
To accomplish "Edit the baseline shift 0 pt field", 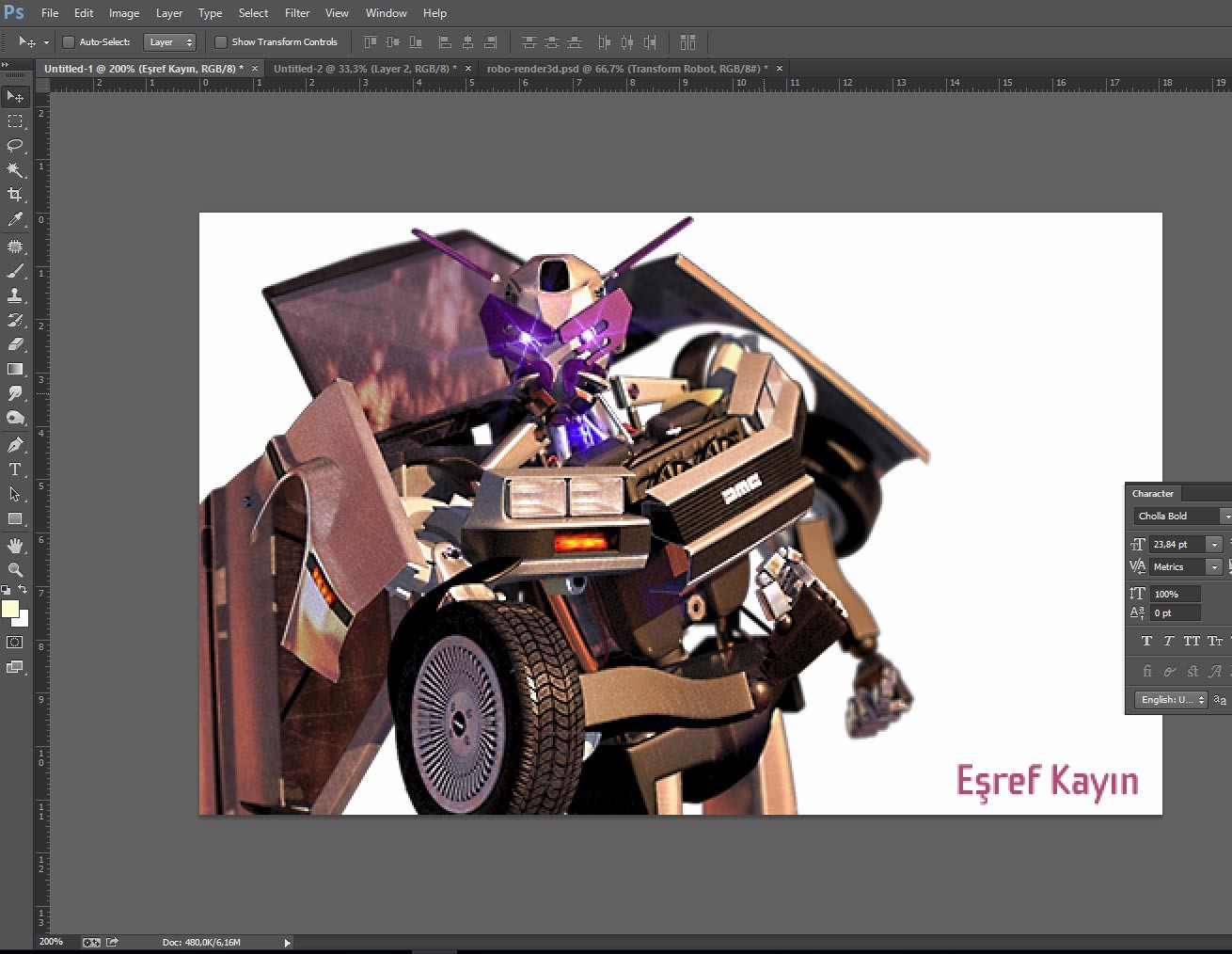I will 1175,612.
